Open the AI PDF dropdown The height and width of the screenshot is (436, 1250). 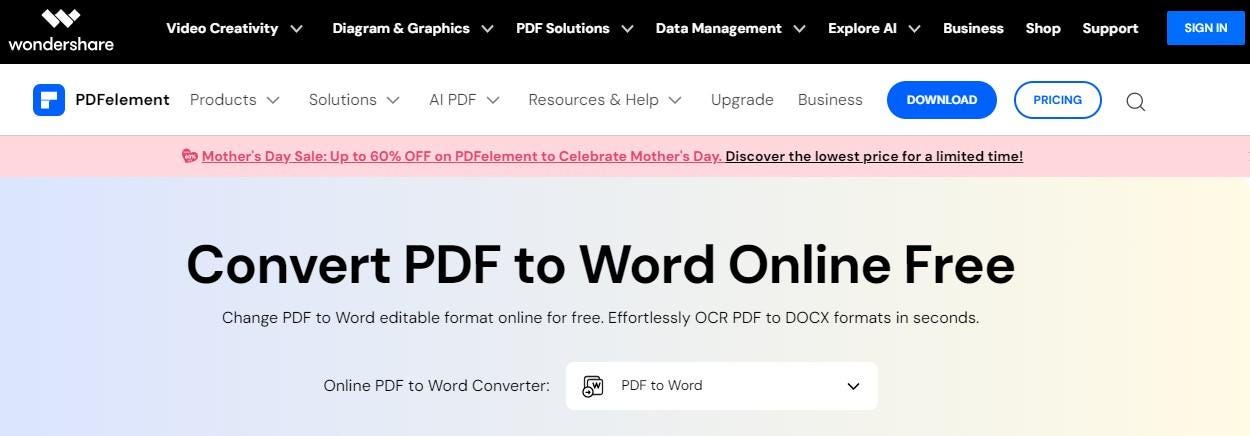coord(464,100)
